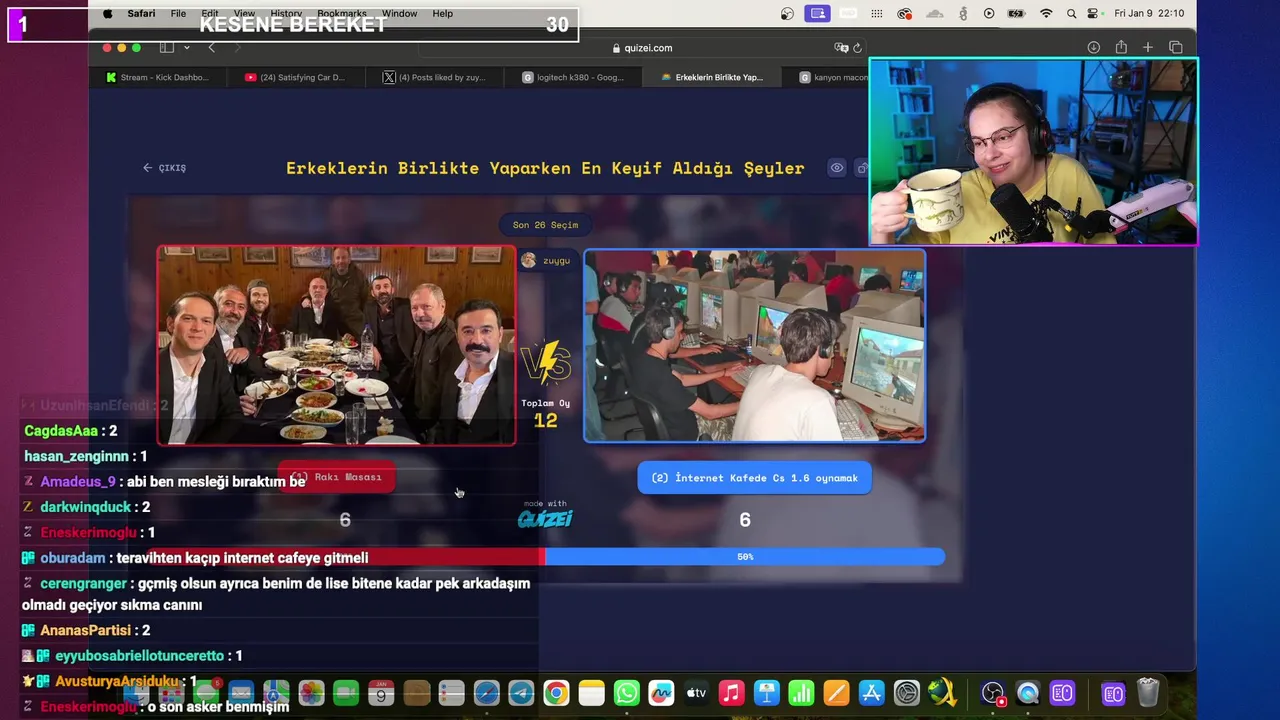Toggle the eye visibility icon beside title
The width and height of the screenshot is (1280, 720).
coord(837,168)
